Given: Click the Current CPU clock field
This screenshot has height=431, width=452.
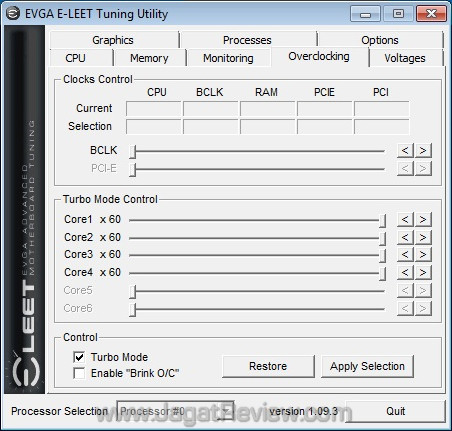Looking at the screenshot, I should (154, 109).
